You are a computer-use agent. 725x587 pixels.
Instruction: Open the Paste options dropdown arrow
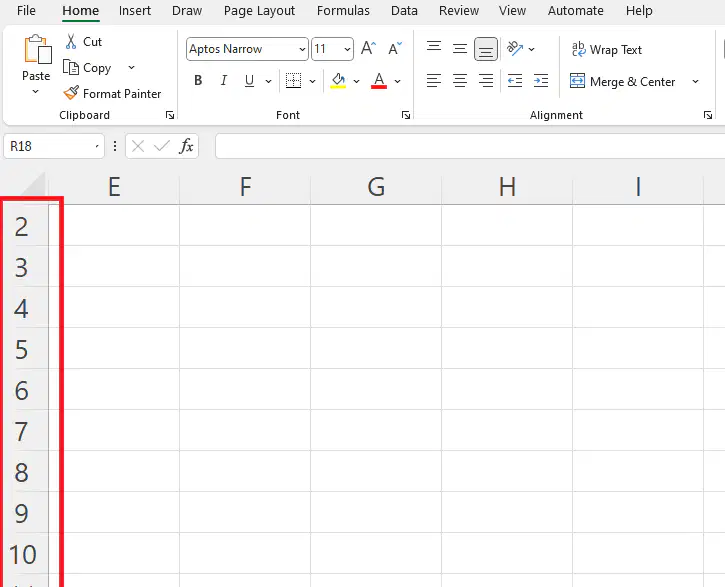(x=36, y=92)
